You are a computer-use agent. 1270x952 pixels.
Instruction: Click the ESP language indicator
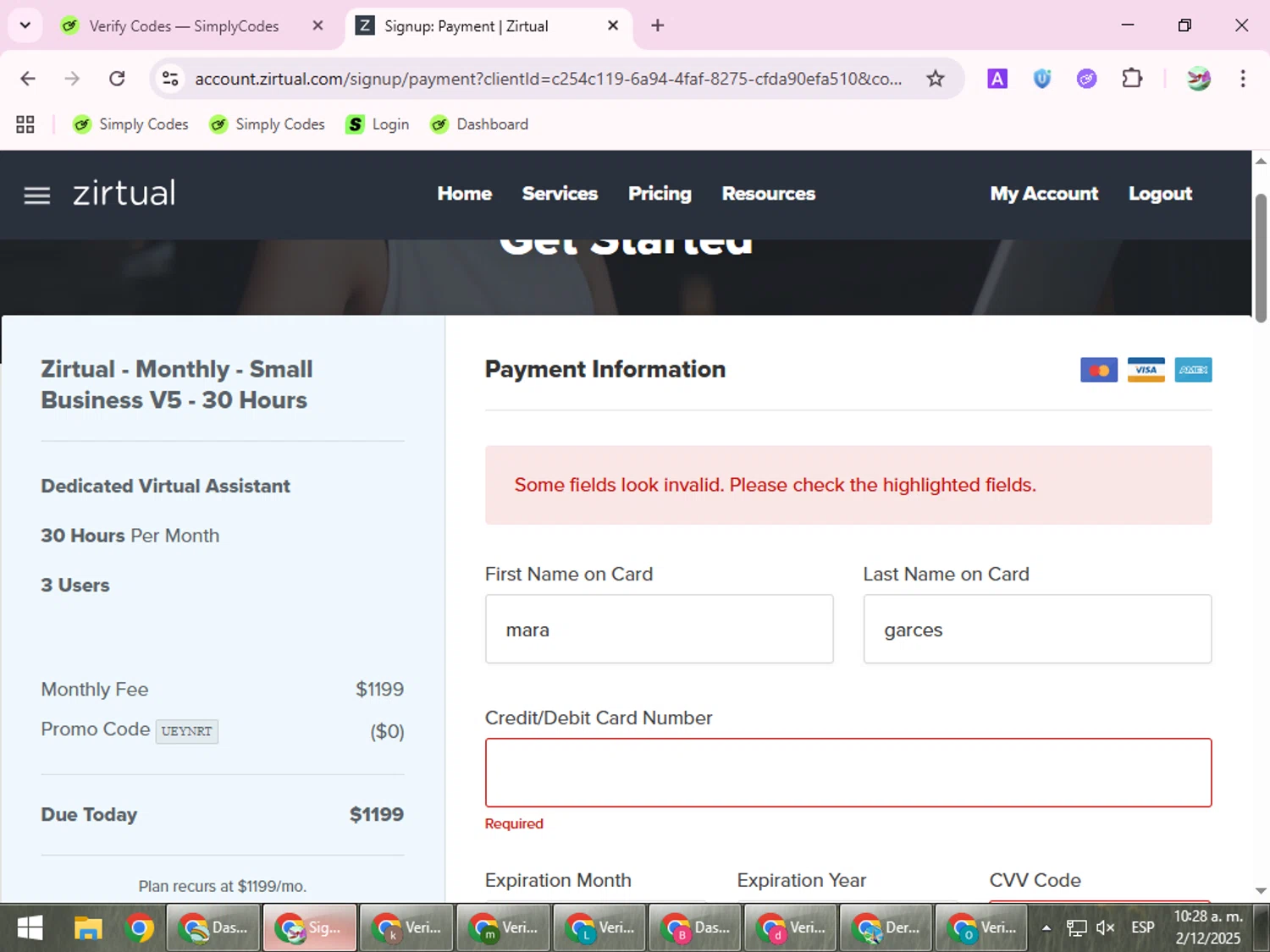(1142, 927)
